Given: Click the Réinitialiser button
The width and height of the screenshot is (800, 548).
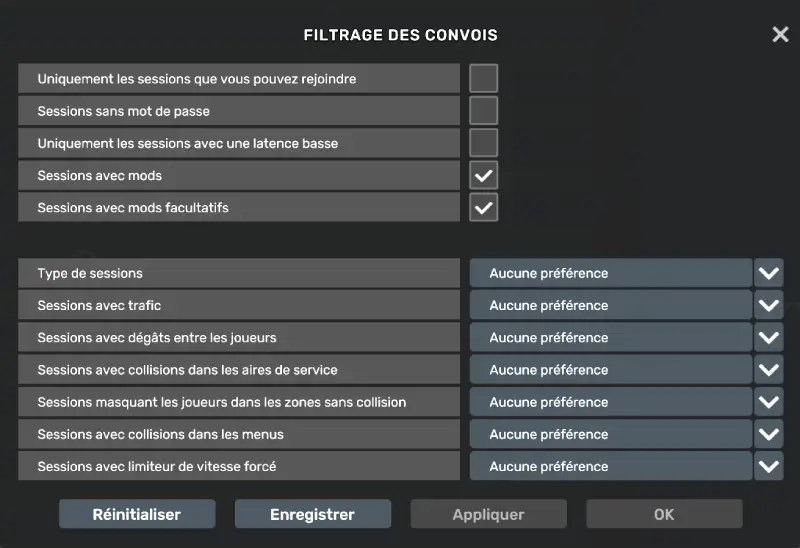Looking at the screenshot, I should 137,515.
